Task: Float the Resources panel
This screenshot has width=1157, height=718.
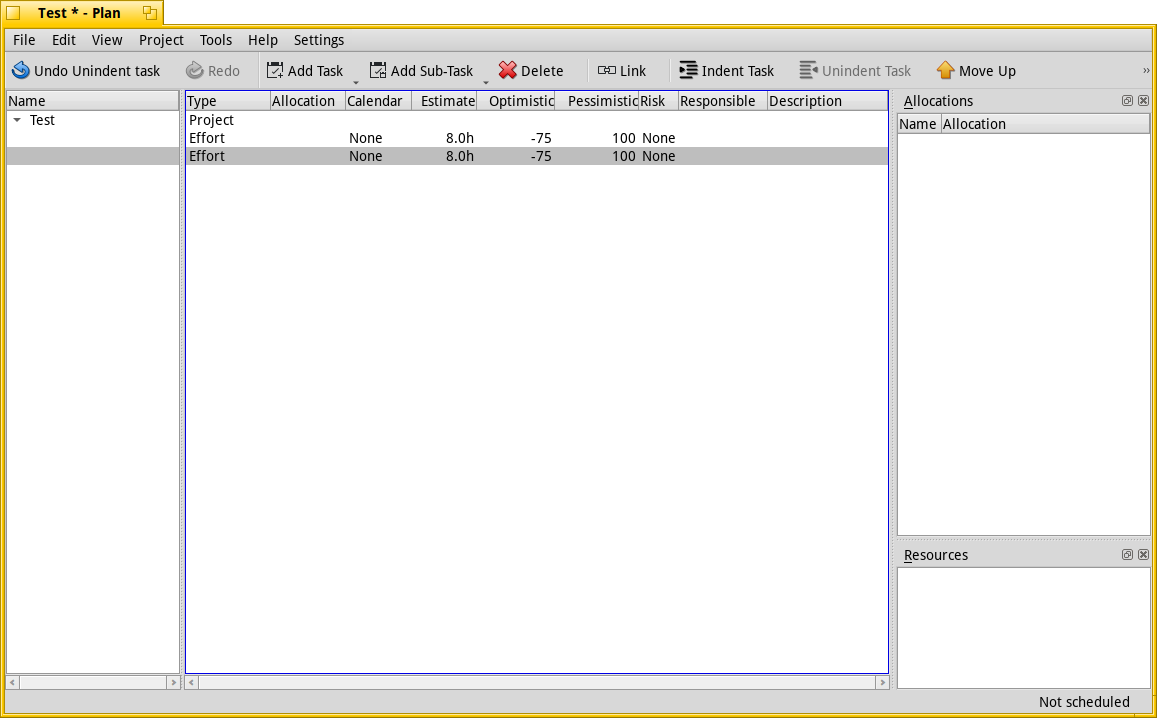Action: coord(1127,554)
